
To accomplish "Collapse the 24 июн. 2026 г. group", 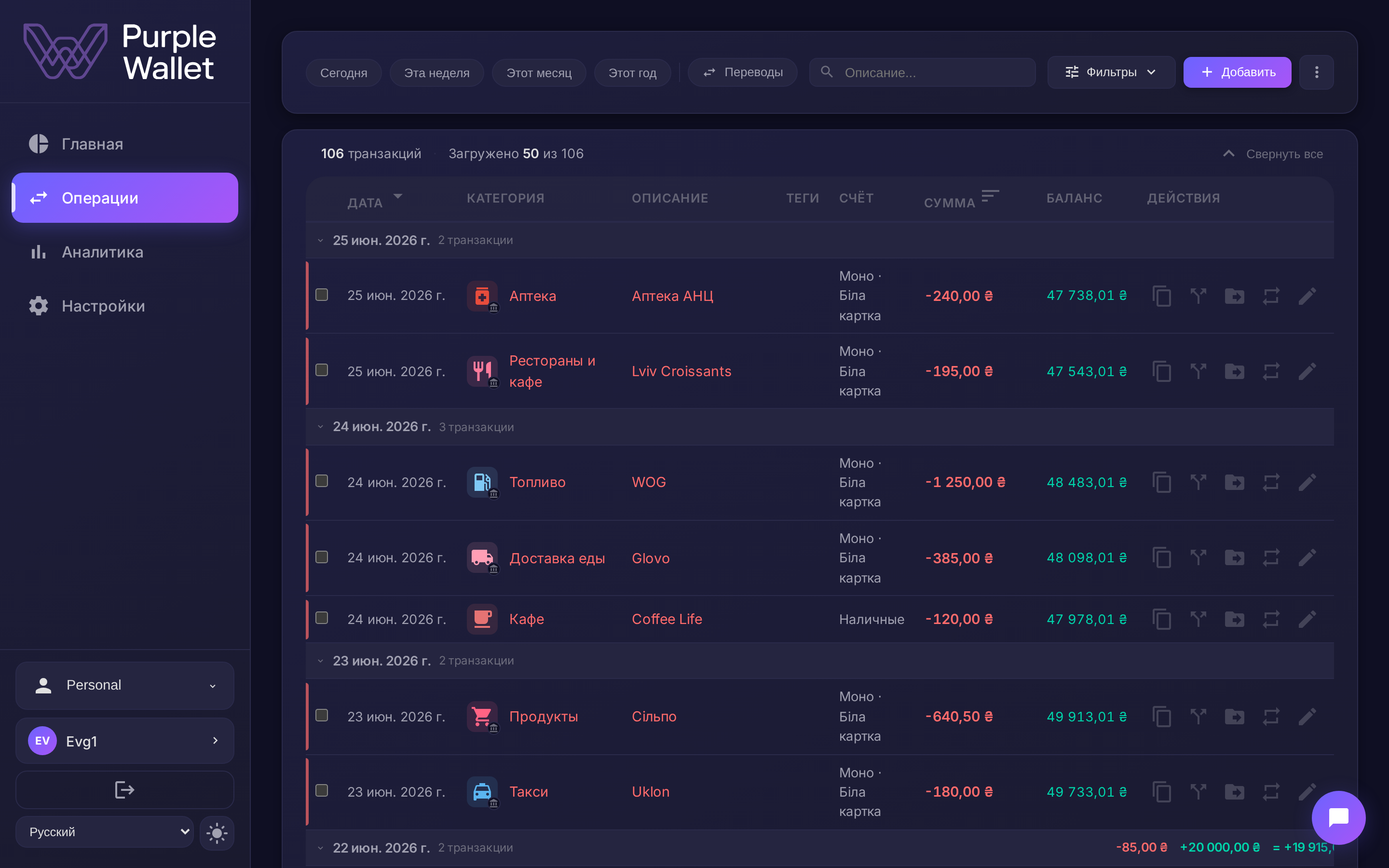I will pyautogui.click(x=321, y=427).
